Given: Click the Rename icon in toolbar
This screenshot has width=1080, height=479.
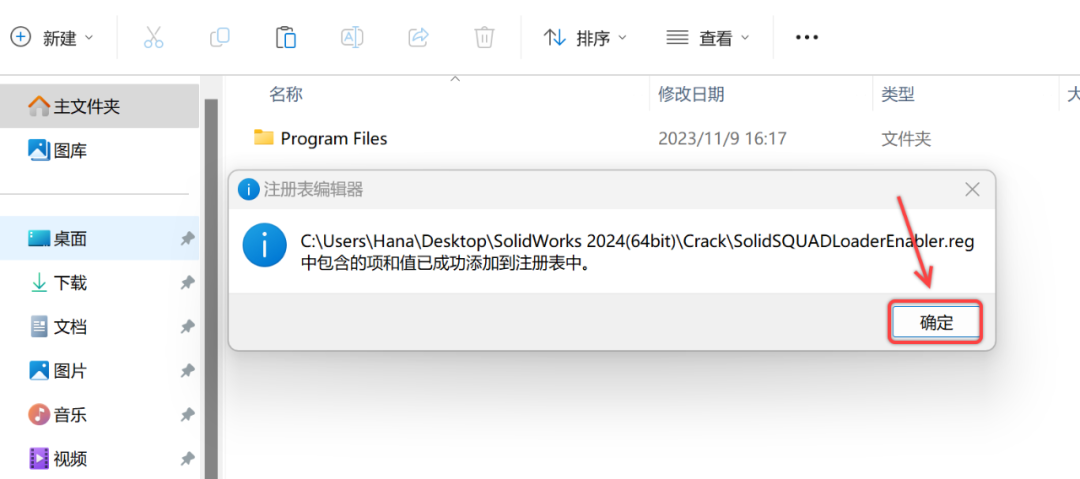Looking at the screenshot, I should [x=352, y=38].
